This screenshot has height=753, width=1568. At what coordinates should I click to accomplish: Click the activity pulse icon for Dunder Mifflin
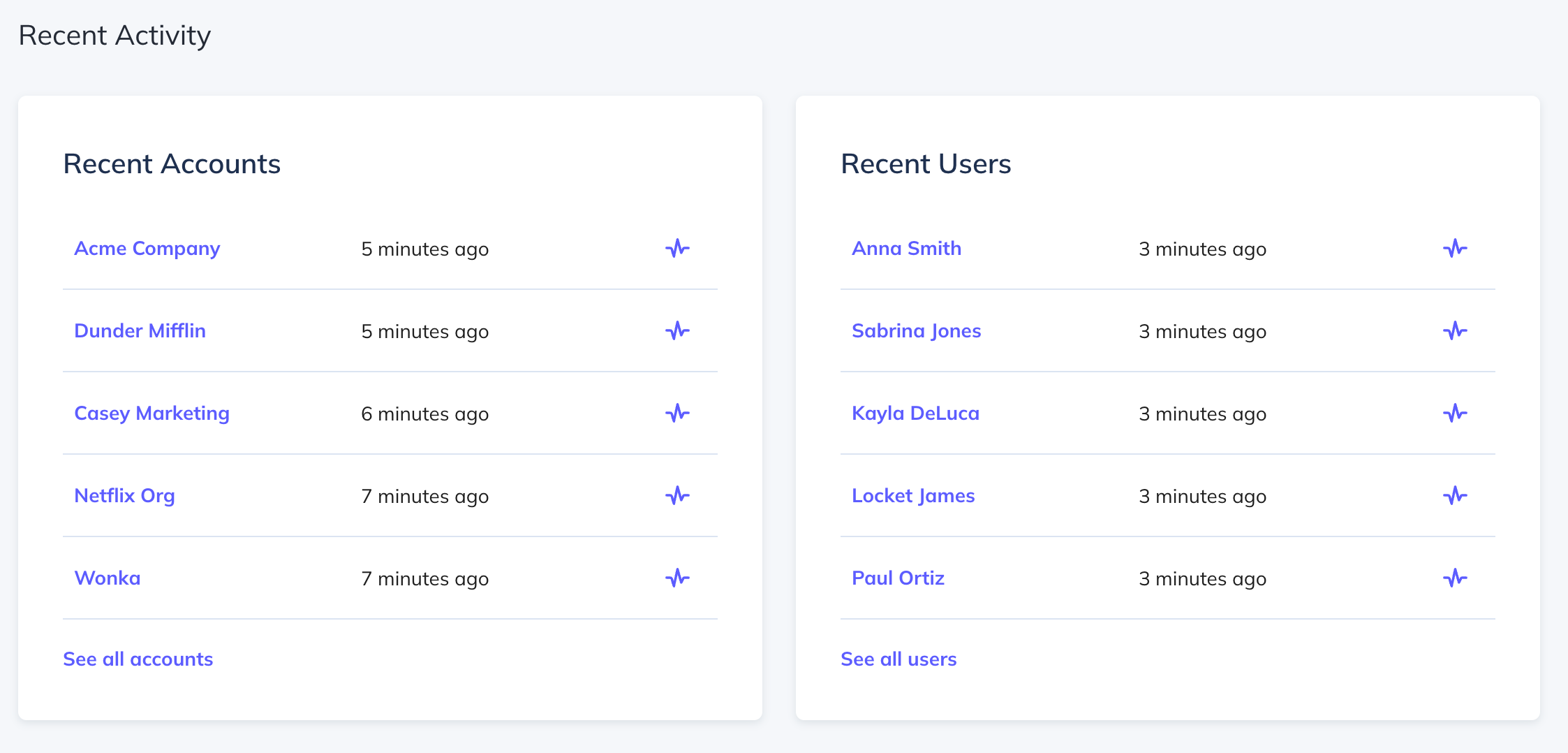(x=677, y=331)
